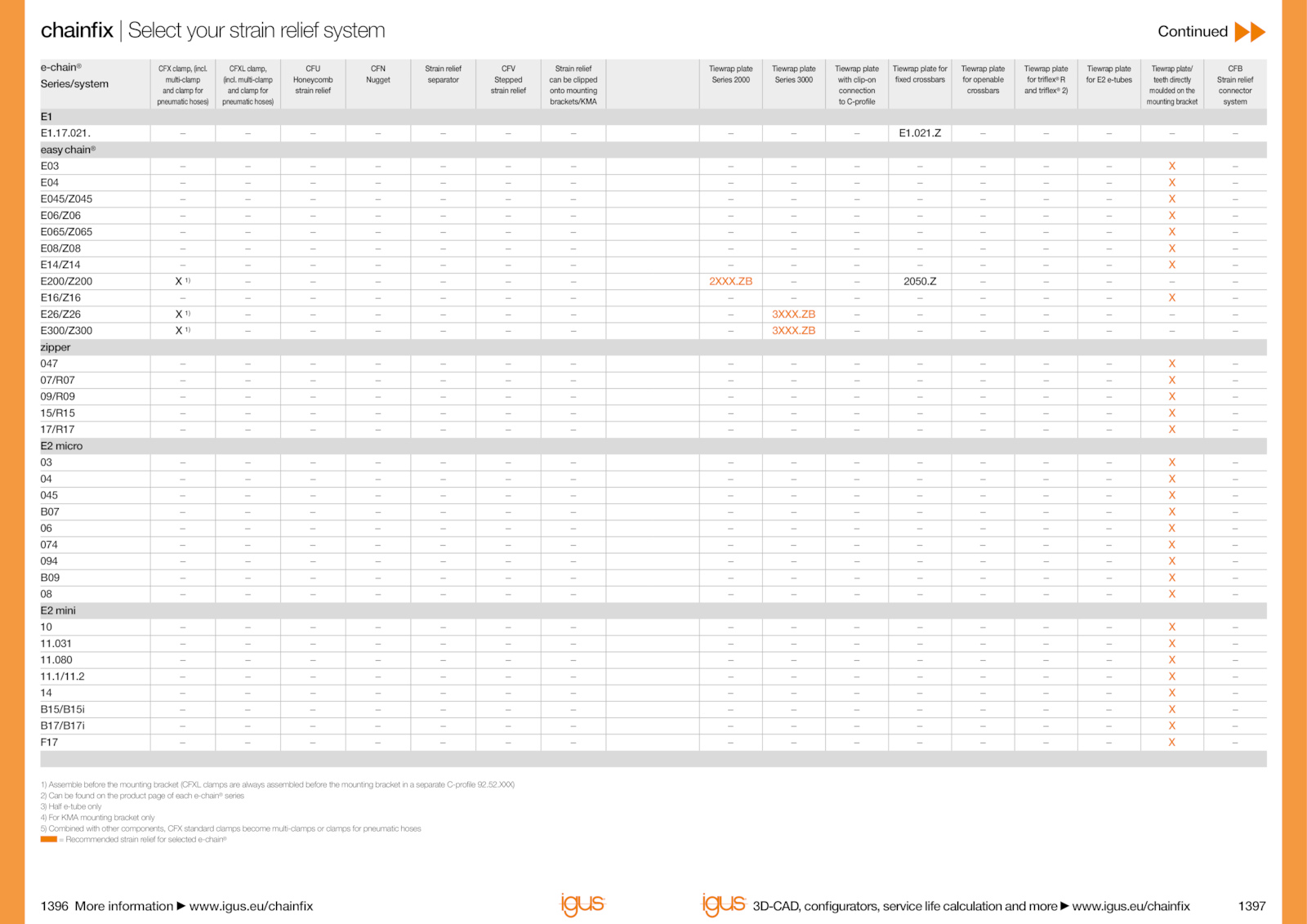Click footnote 4 'For KMA mounting bracket only'
This screenshot has height=924, width=1307.
[97, 817]
